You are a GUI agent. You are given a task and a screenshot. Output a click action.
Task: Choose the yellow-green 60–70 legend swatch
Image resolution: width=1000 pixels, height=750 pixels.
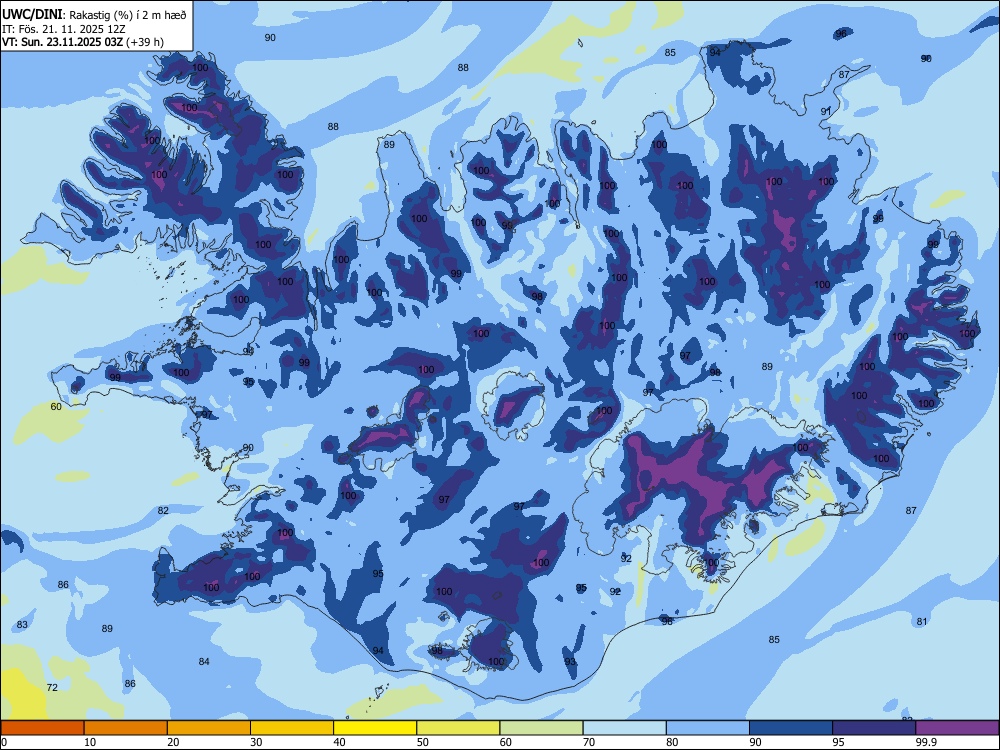[x=541, y=728]
